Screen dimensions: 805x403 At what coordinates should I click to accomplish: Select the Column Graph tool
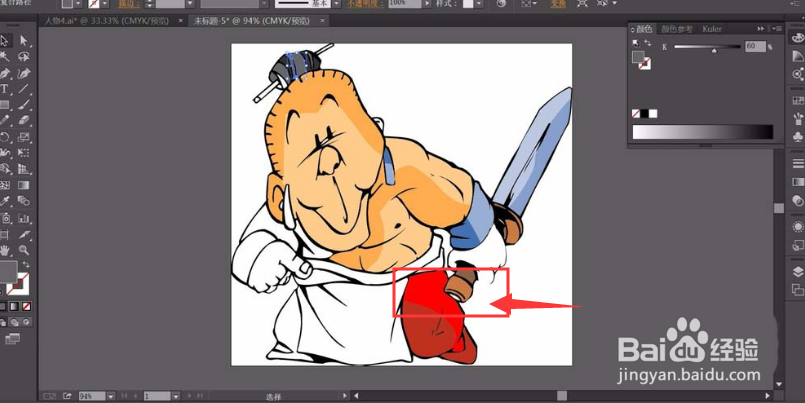coord(24,218)
